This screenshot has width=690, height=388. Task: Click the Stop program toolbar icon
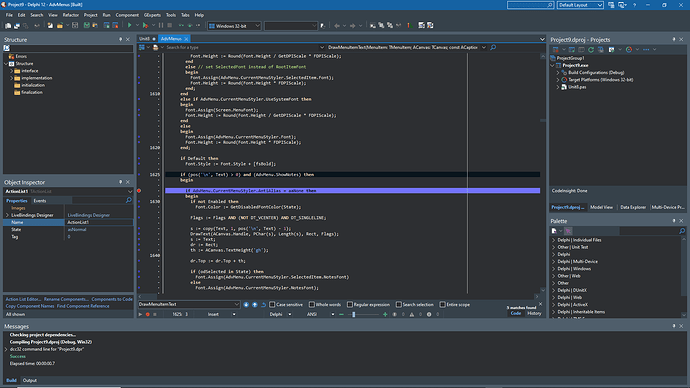coord(169,26)
